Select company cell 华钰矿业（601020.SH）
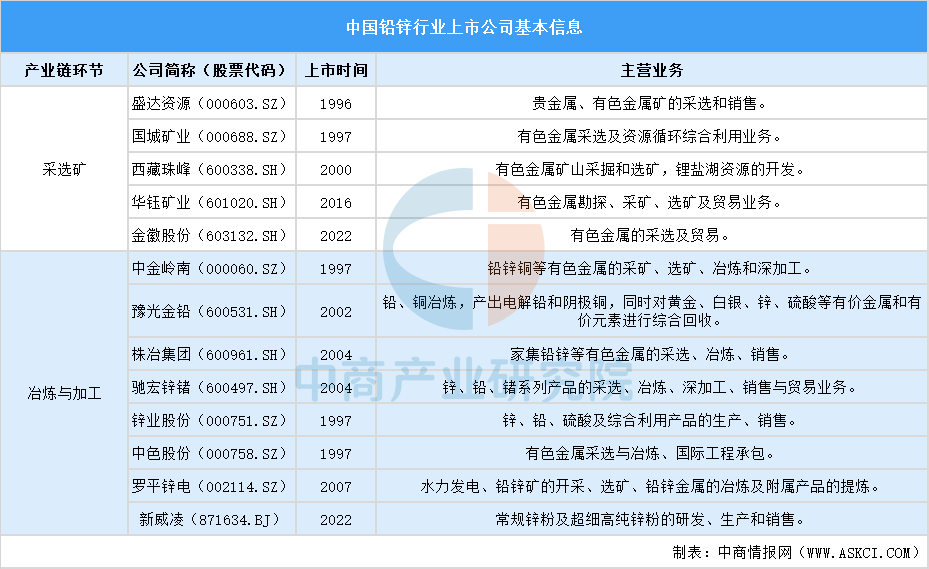Screen dimensions: 929x569 (x=212, y=203)
